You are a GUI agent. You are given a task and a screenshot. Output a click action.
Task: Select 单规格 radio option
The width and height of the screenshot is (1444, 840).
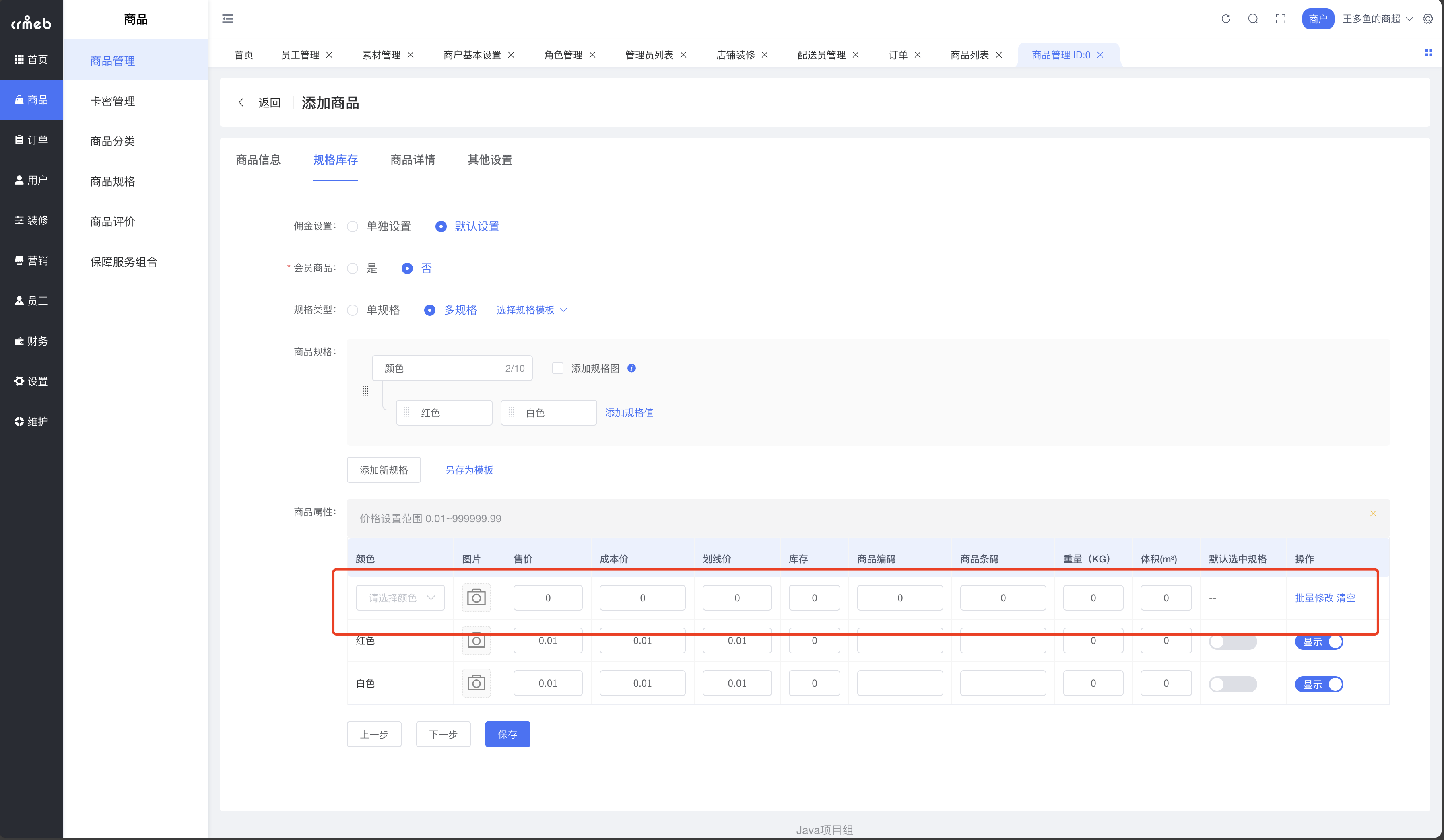click(353, 310)
